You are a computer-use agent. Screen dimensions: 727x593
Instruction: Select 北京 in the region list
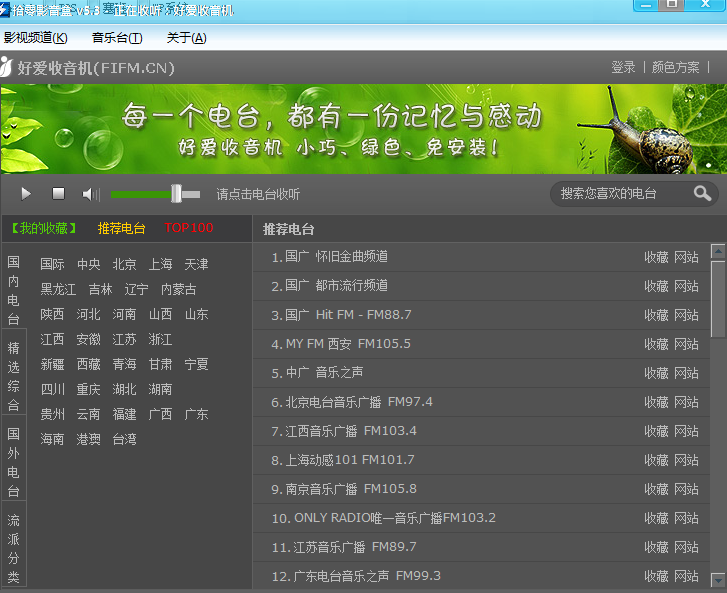125,265
